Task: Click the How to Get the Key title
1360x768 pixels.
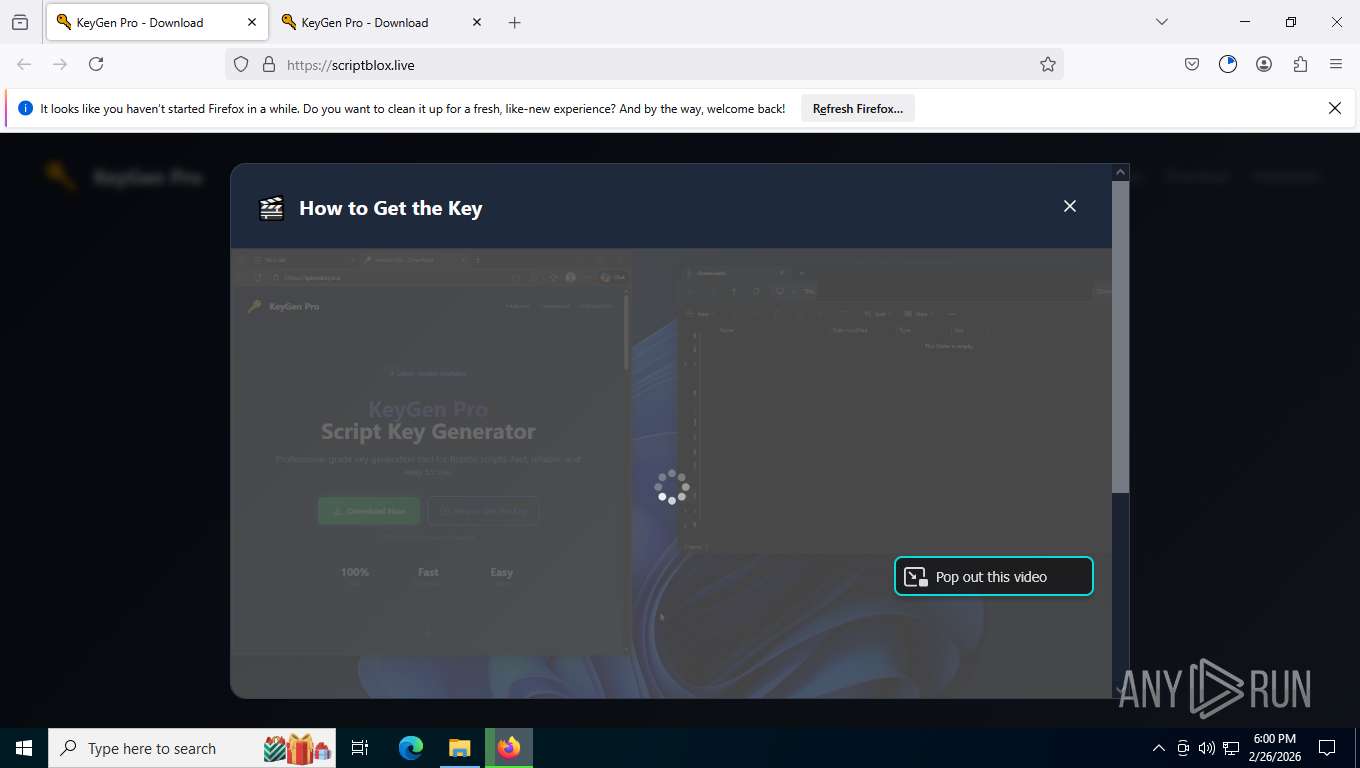Action: tap(390, 208)
